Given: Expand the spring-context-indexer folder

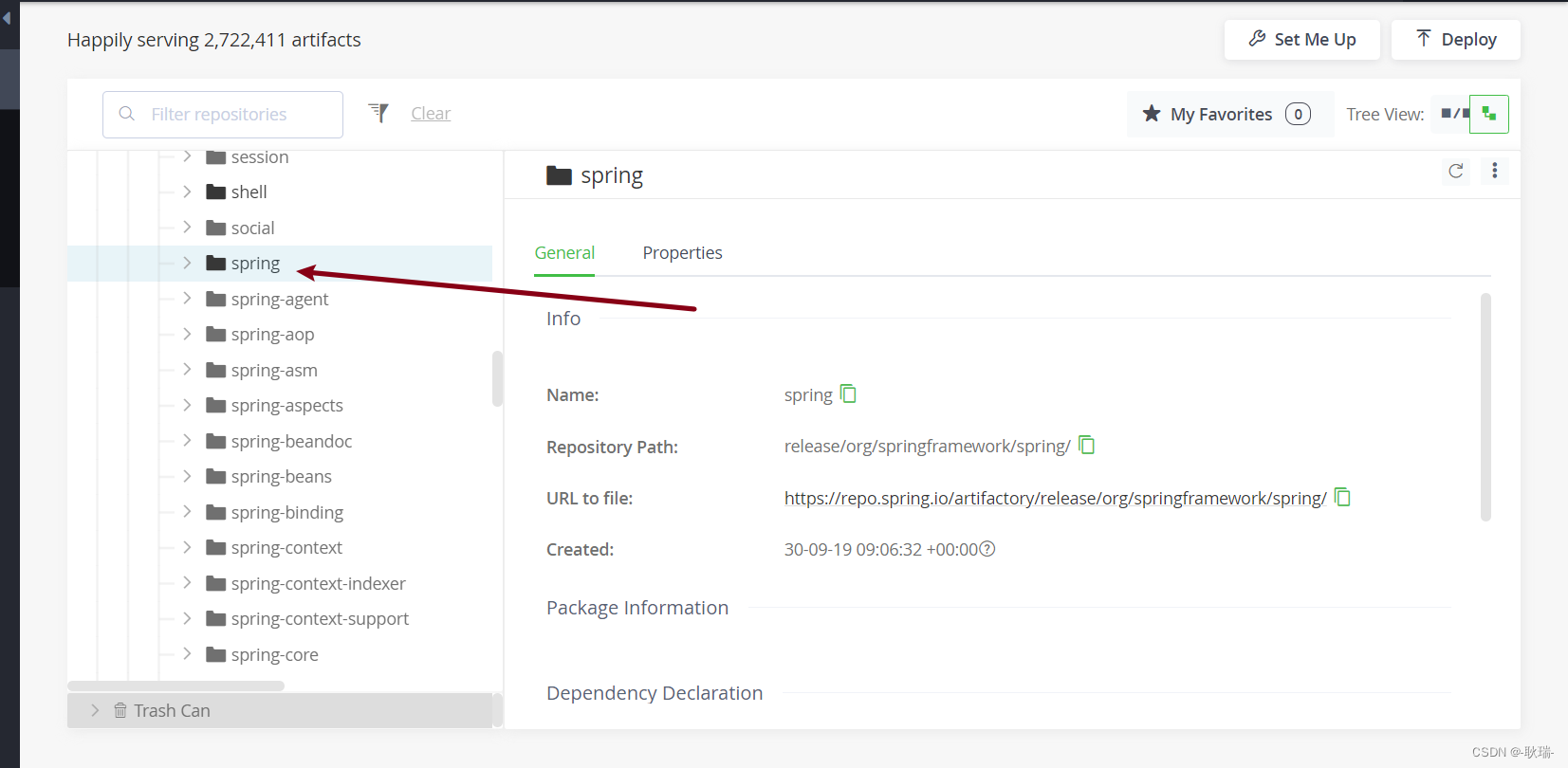Looking at the screenshot, I should point(187,583).
